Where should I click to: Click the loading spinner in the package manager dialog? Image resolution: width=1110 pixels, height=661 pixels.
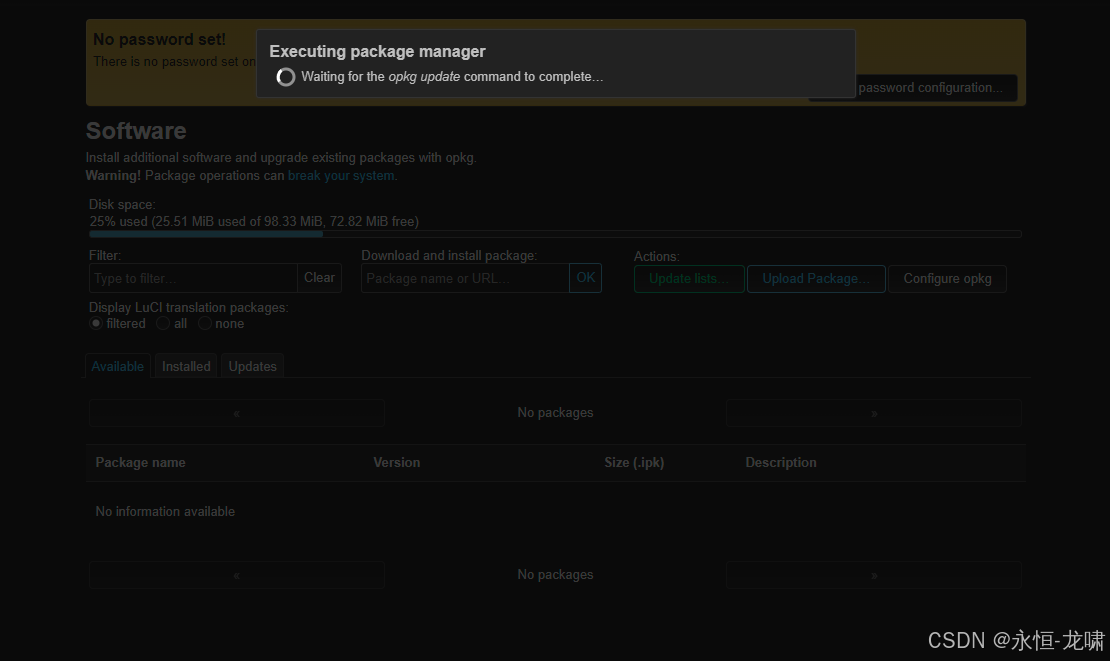tap(286, 77)
